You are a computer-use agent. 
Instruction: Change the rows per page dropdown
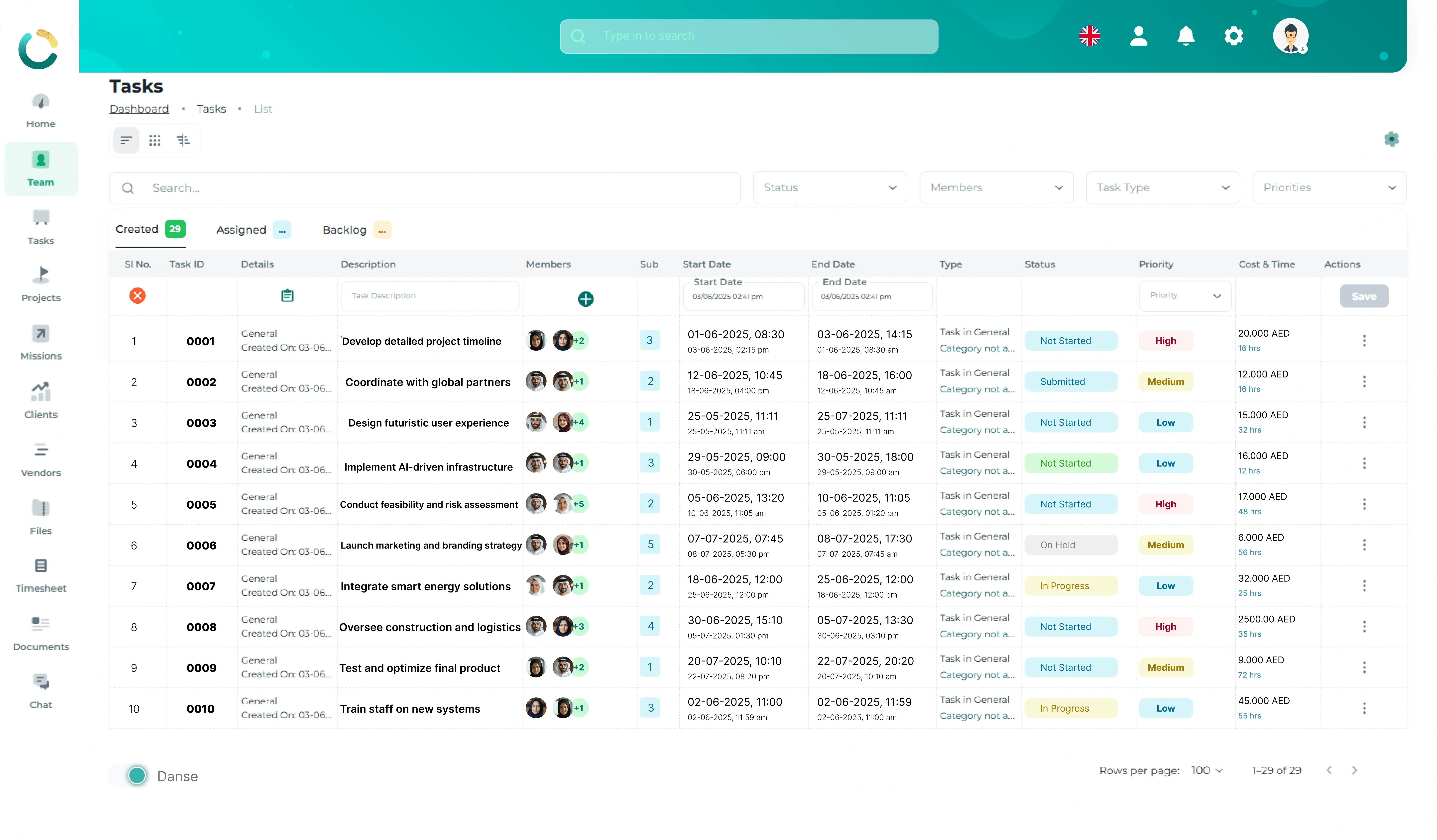pyautogui.click(x=1207, y=770)
